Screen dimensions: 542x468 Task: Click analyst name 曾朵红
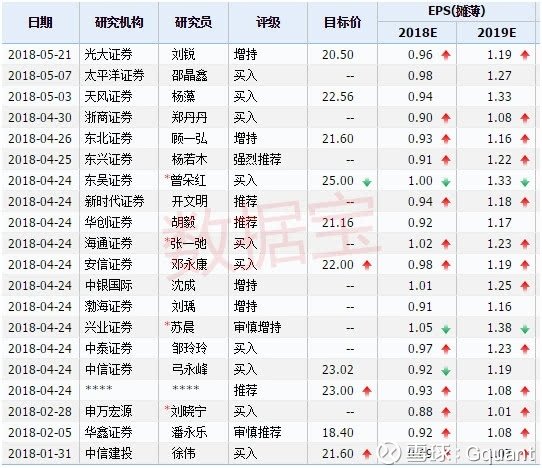(x=188, y=181)
